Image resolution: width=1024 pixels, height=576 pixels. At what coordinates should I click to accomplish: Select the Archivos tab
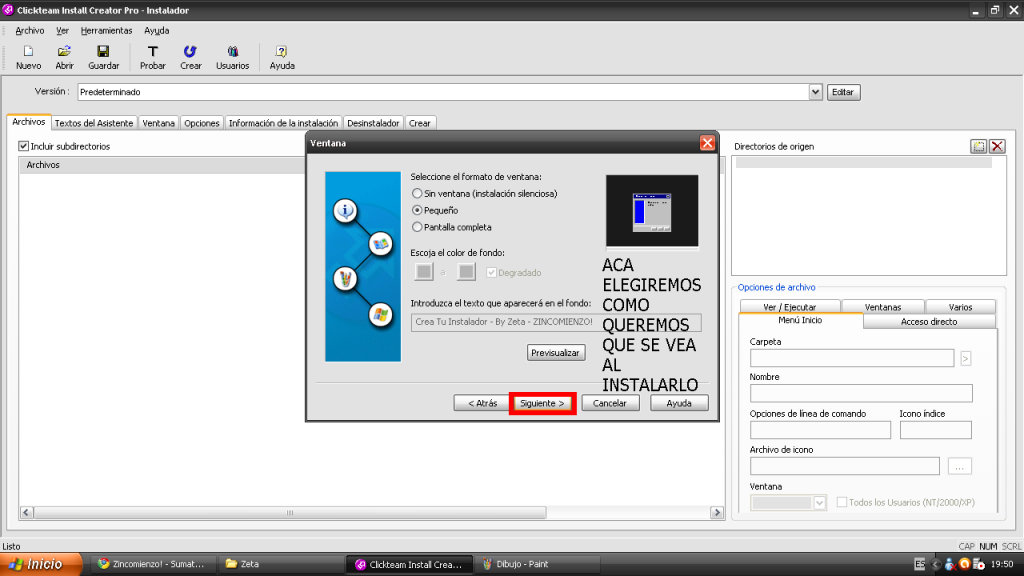click(x=29, y=122)
